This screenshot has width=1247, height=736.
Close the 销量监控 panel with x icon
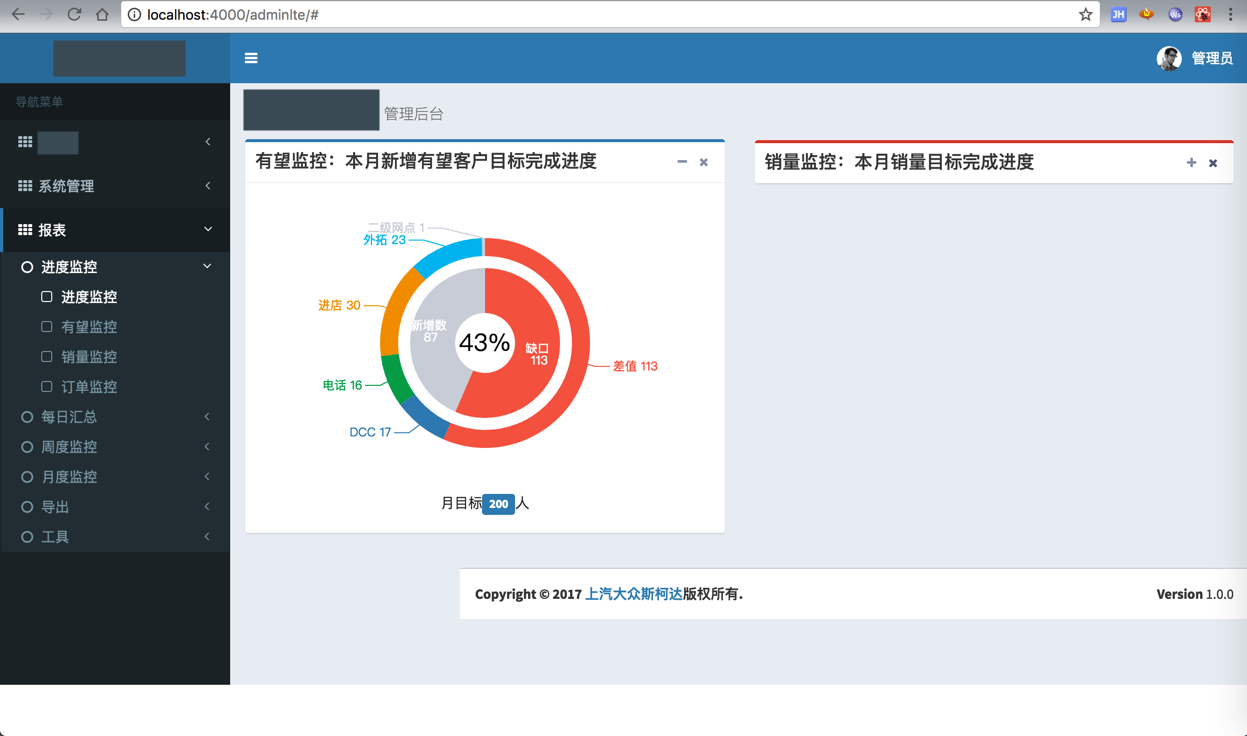coord(1213,163)
